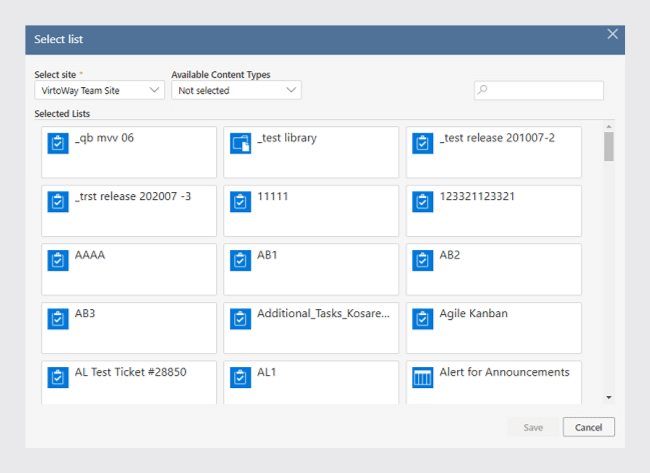Select the 'Alert for Announcements' list name
Screen dimensions: 650x473
[504, 372]
